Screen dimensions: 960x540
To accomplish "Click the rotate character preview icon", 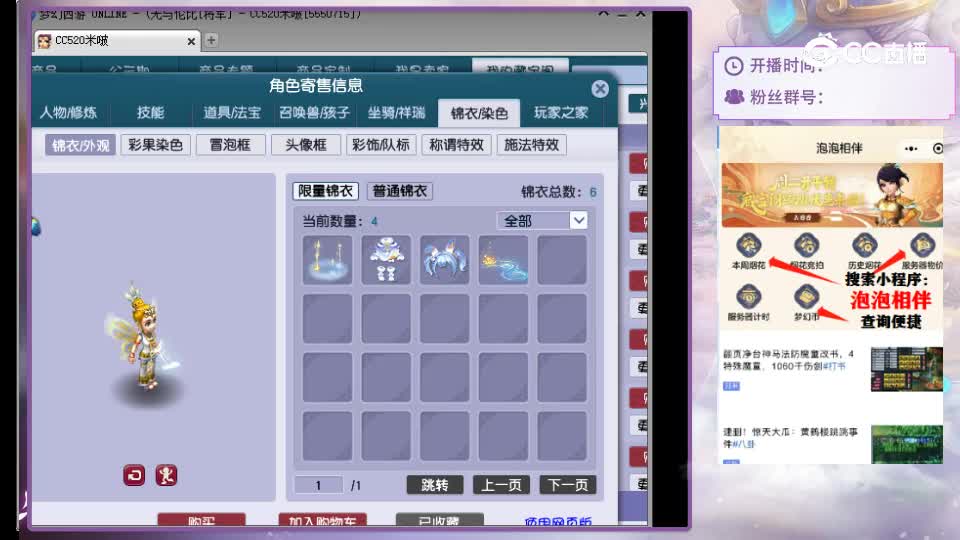I will [134, 475].
